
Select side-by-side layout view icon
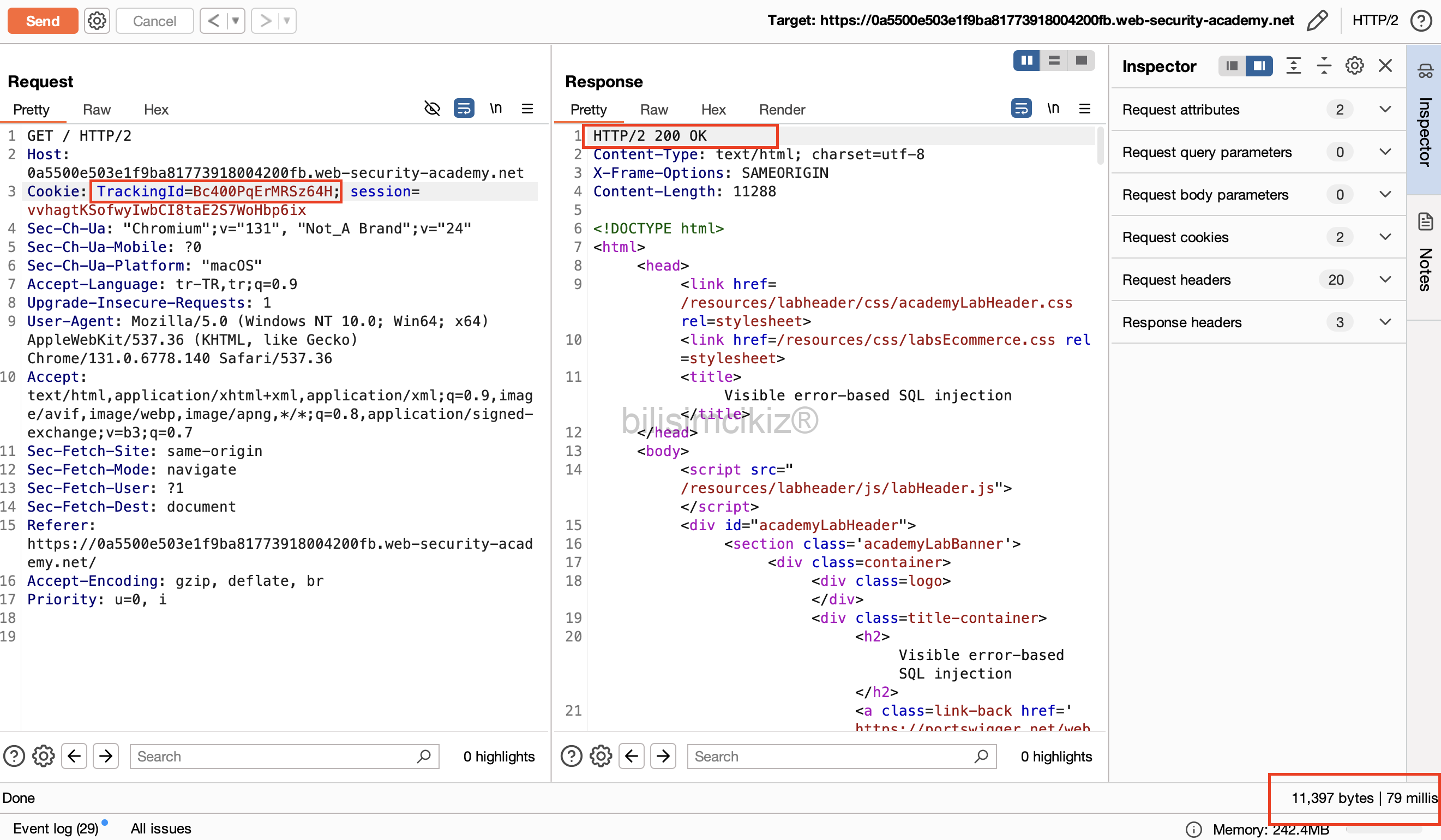tap(1026, 61)
